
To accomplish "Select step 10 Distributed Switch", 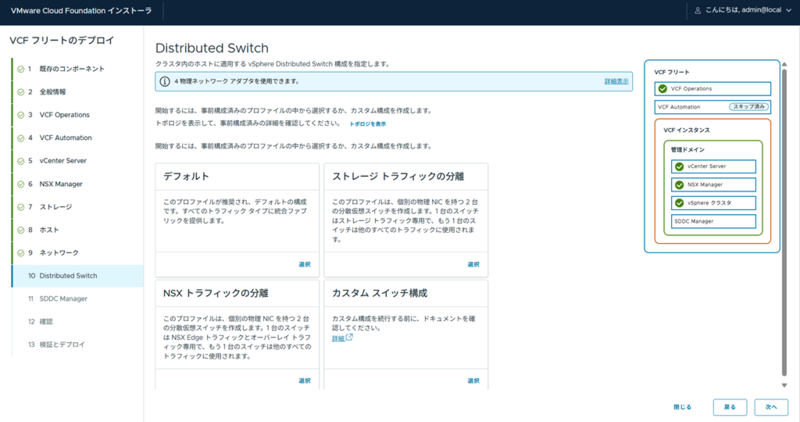I will [x=78, y=276].
